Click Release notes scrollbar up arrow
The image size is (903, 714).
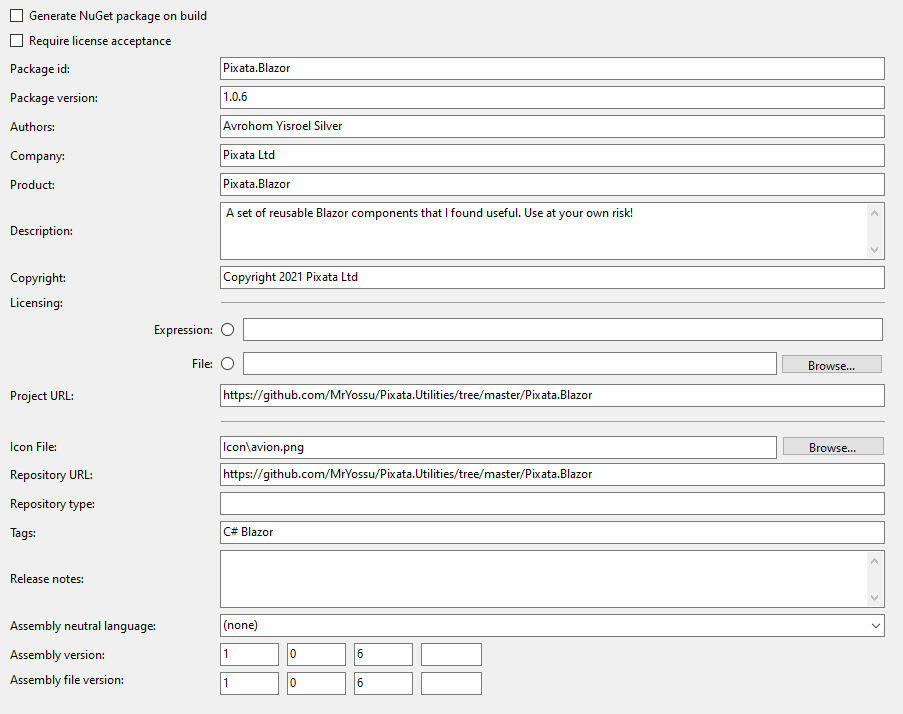874,561
